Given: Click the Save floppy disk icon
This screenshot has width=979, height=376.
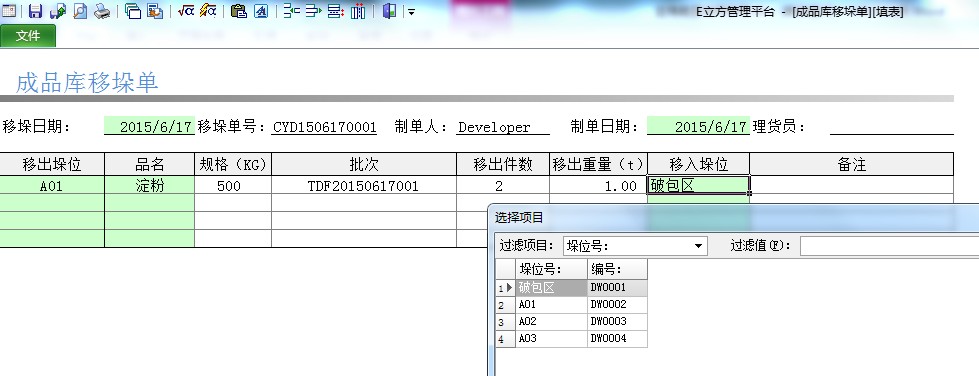Looking at the screenshot, I should [36, 11].
